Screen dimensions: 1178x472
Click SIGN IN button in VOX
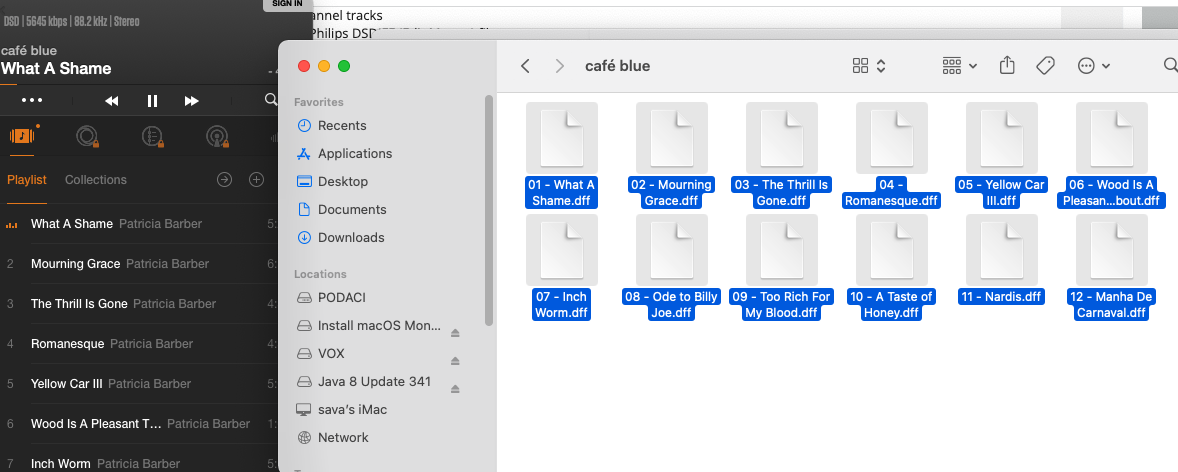coord(288,5)
